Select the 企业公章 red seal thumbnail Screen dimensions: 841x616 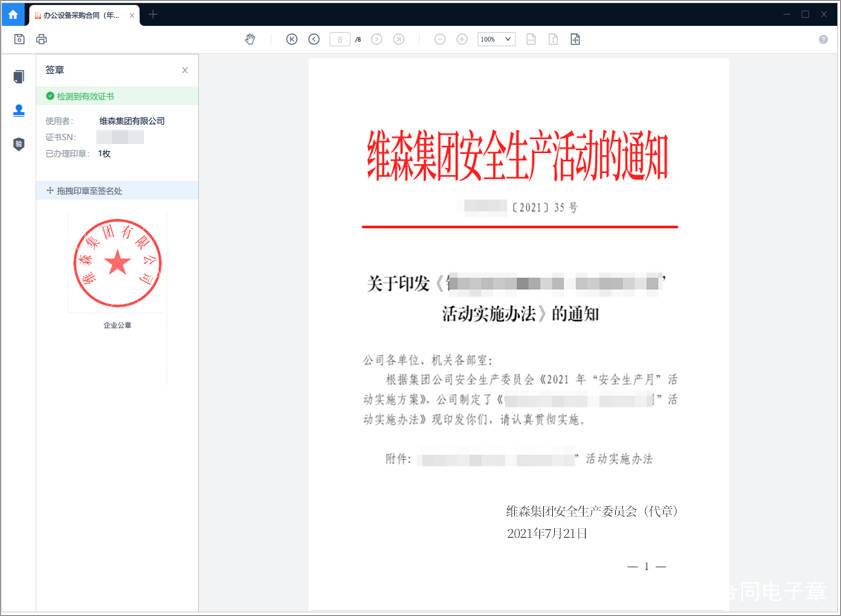point(117,263)
